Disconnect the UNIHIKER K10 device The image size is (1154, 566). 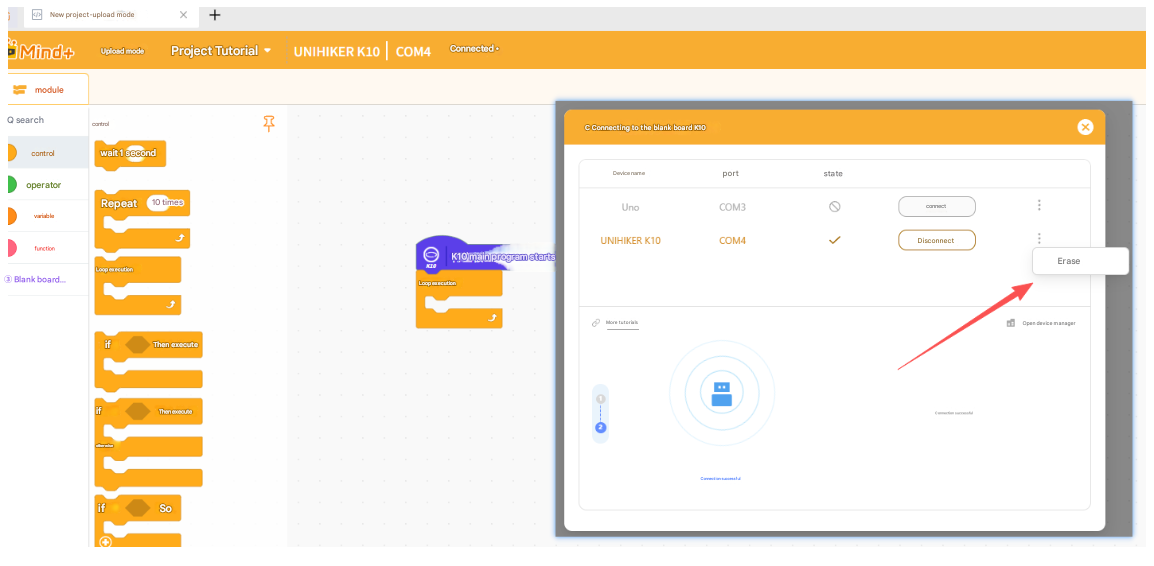click(936, 240)
